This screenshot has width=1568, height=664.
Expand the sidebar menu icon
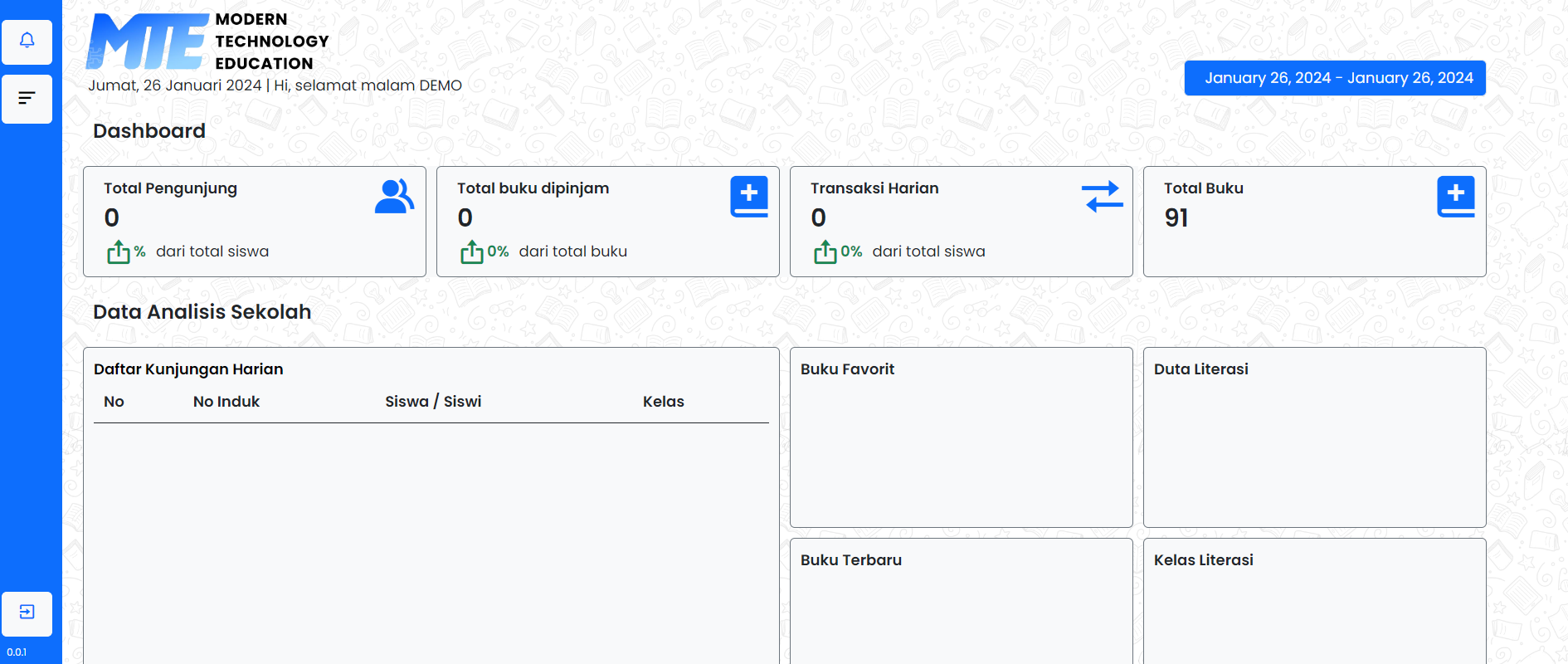(x=27, y=99)
